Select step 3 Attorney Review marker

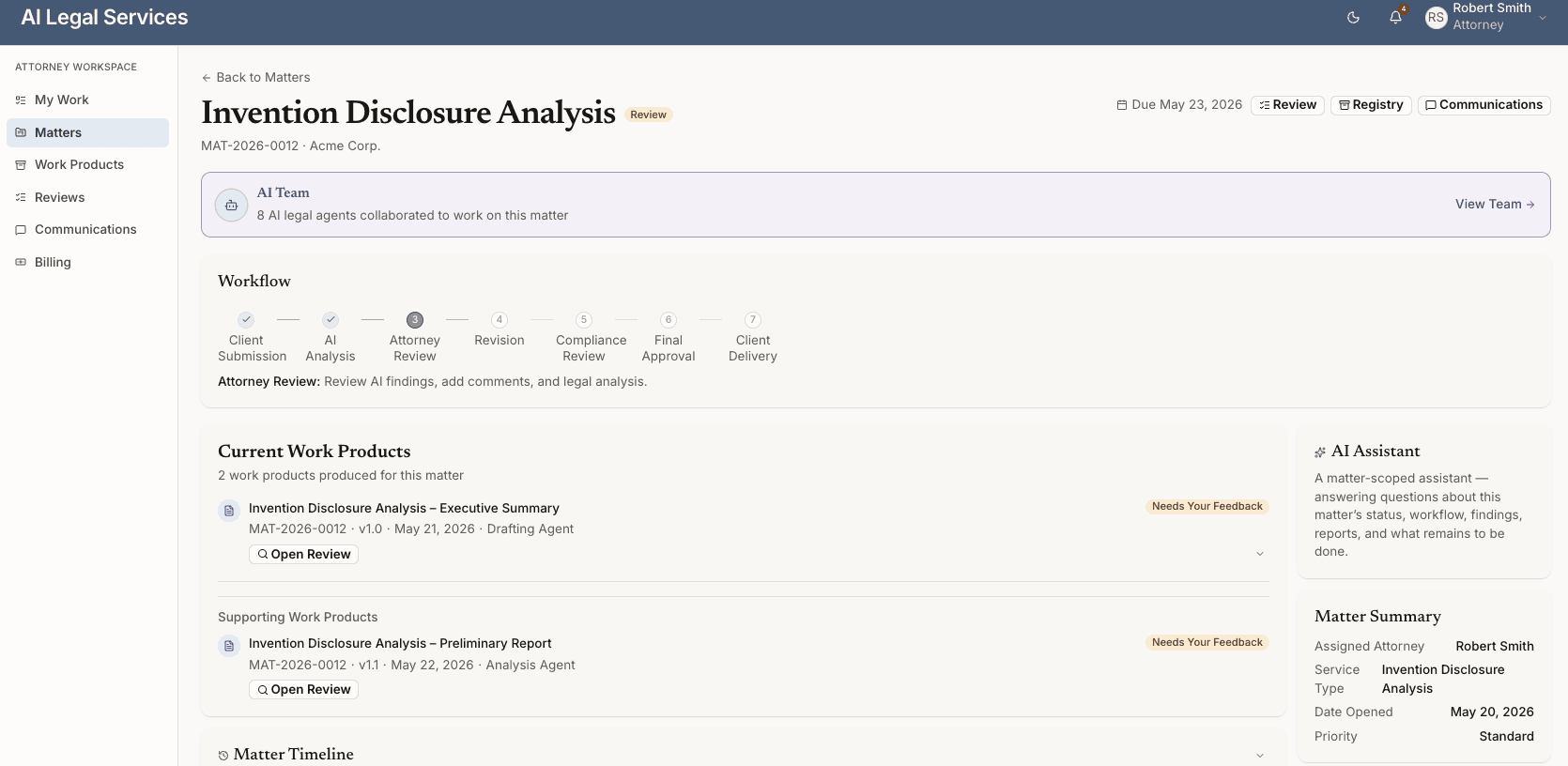pos(415,319)
